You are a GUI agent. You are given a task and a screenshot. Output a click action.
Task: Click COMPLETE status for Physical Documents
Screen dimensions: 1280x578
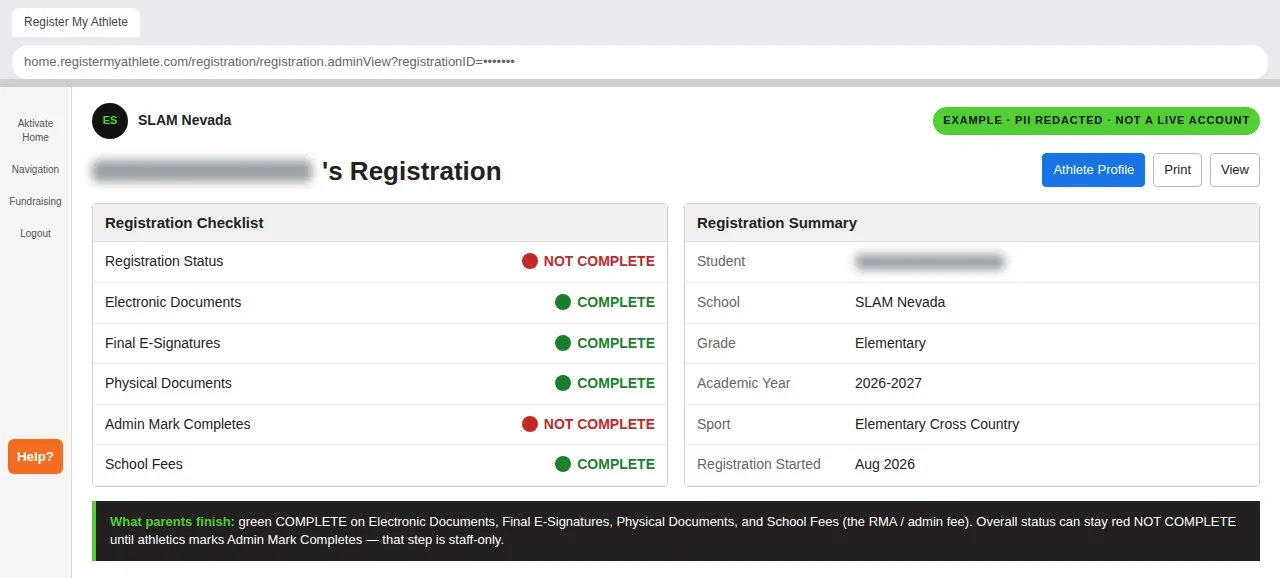pos(616,383)
